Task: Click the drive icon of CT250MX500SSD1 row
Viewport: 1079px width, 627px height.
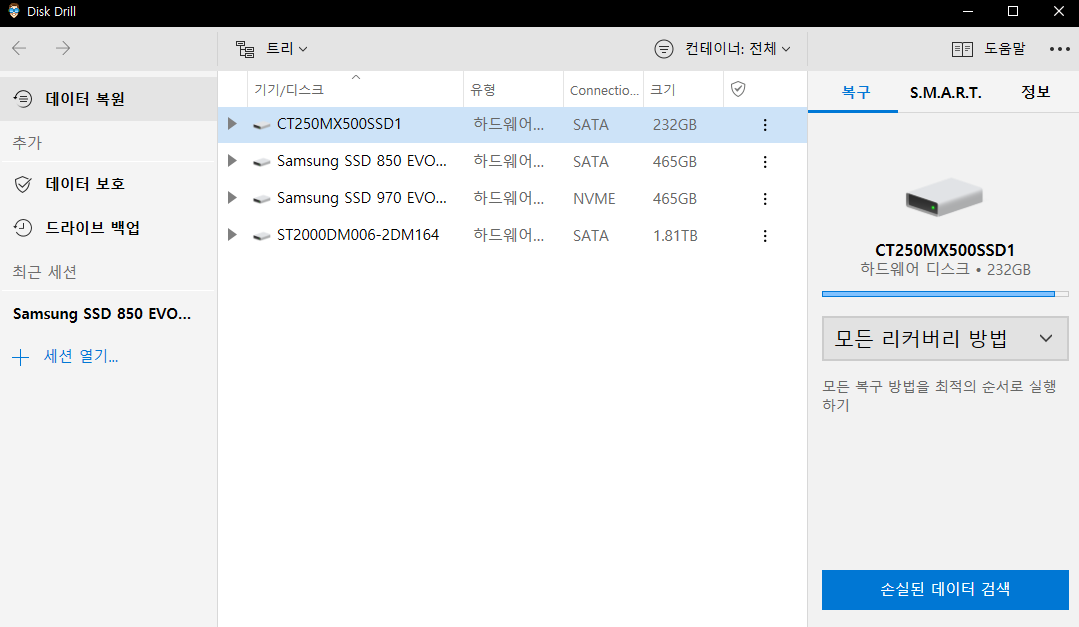Action: click(x=261, y=125)
